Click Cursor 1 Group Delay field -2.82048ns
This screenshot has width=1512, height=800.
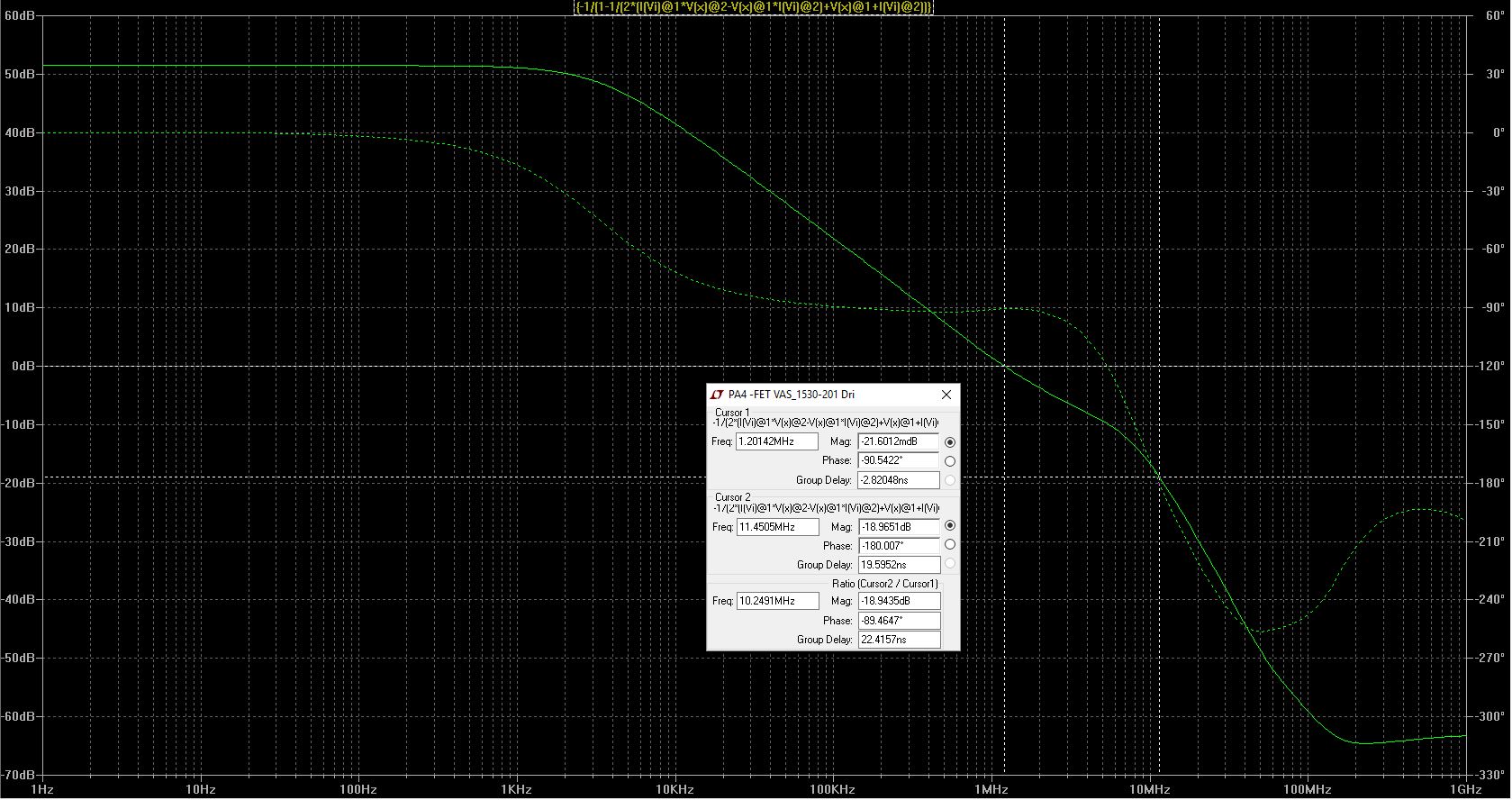(x=899, y=480)
